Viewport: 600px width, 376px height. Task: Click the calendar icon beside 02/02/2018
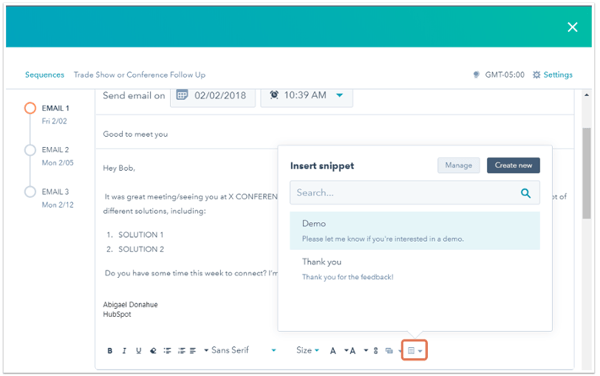182,94
